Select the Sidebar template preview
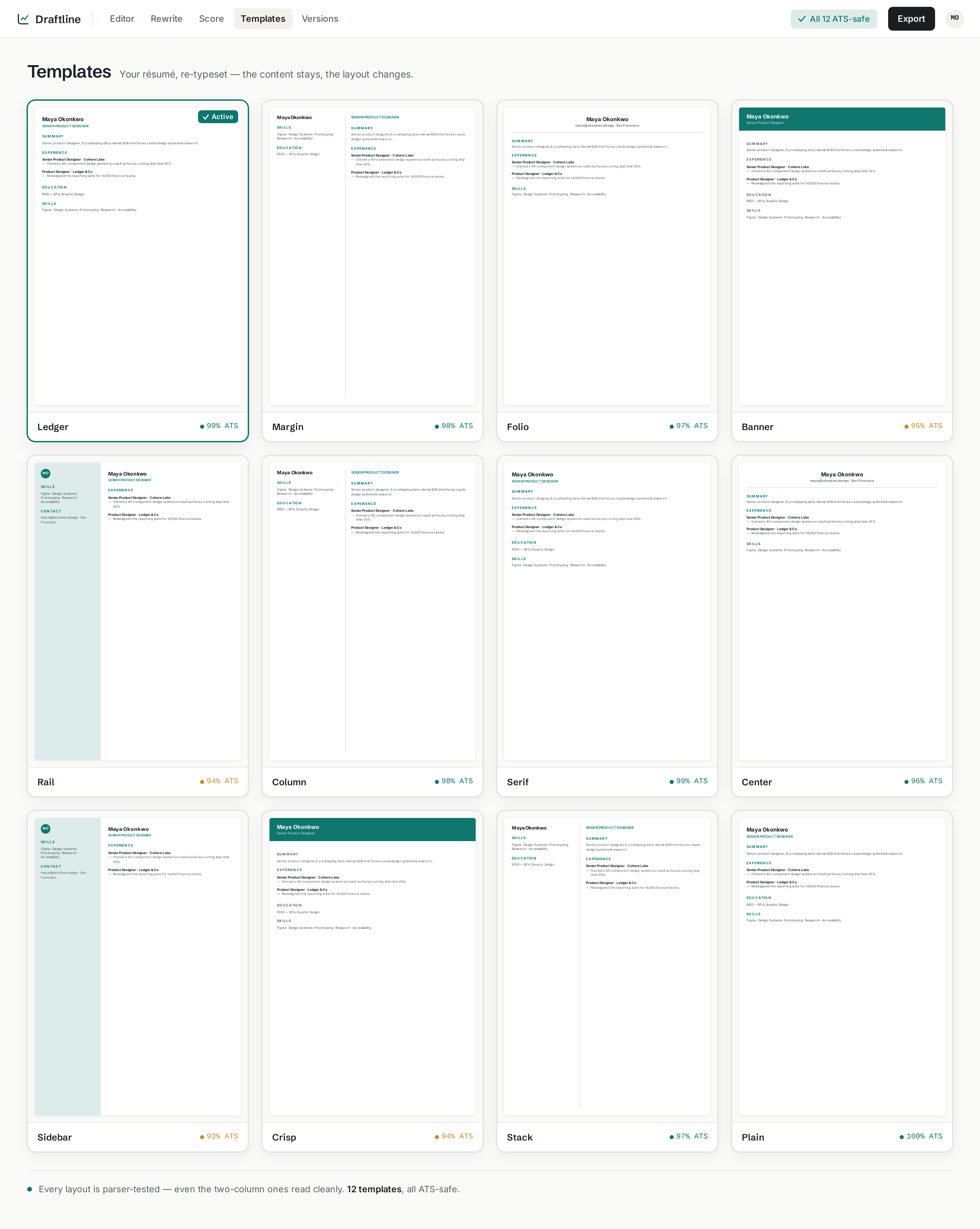980x1229 pixels. pos(138,967)
